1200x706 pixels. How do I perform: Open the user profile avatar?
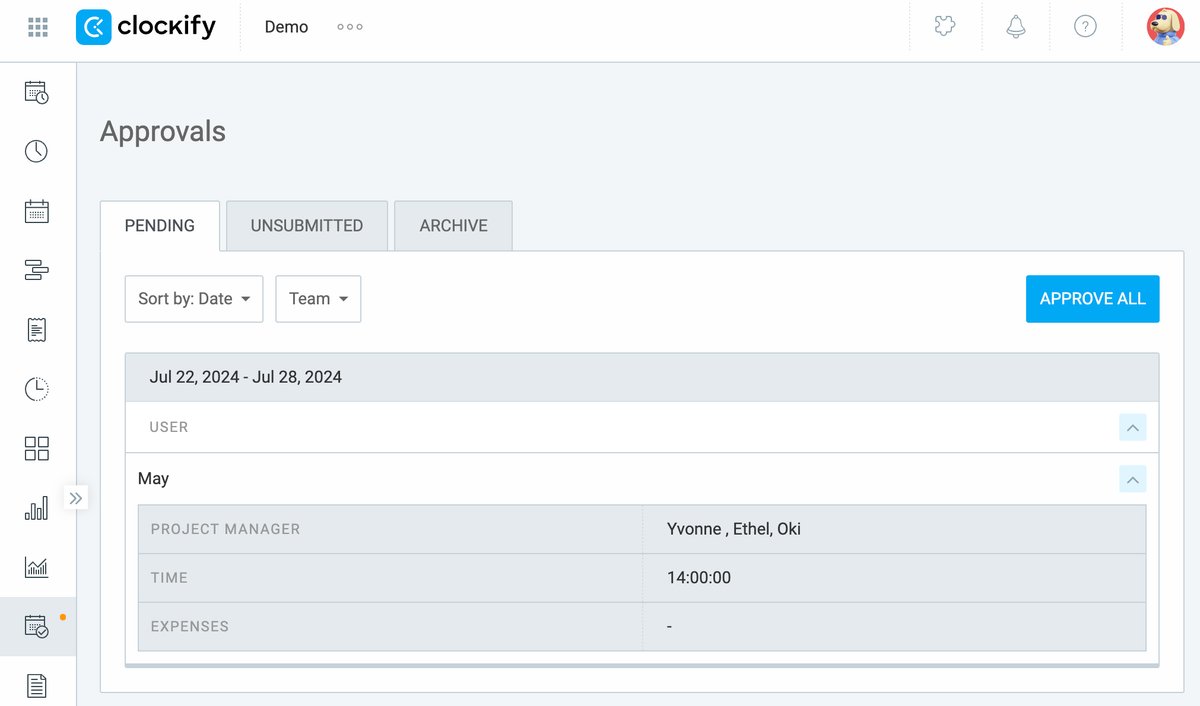1165,27
